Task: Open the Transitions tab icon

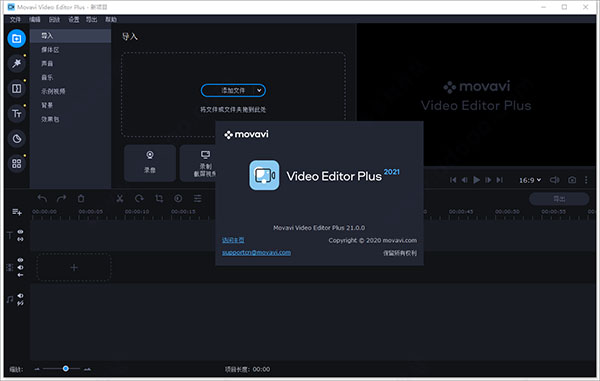Action: click(x=16, y=89)
